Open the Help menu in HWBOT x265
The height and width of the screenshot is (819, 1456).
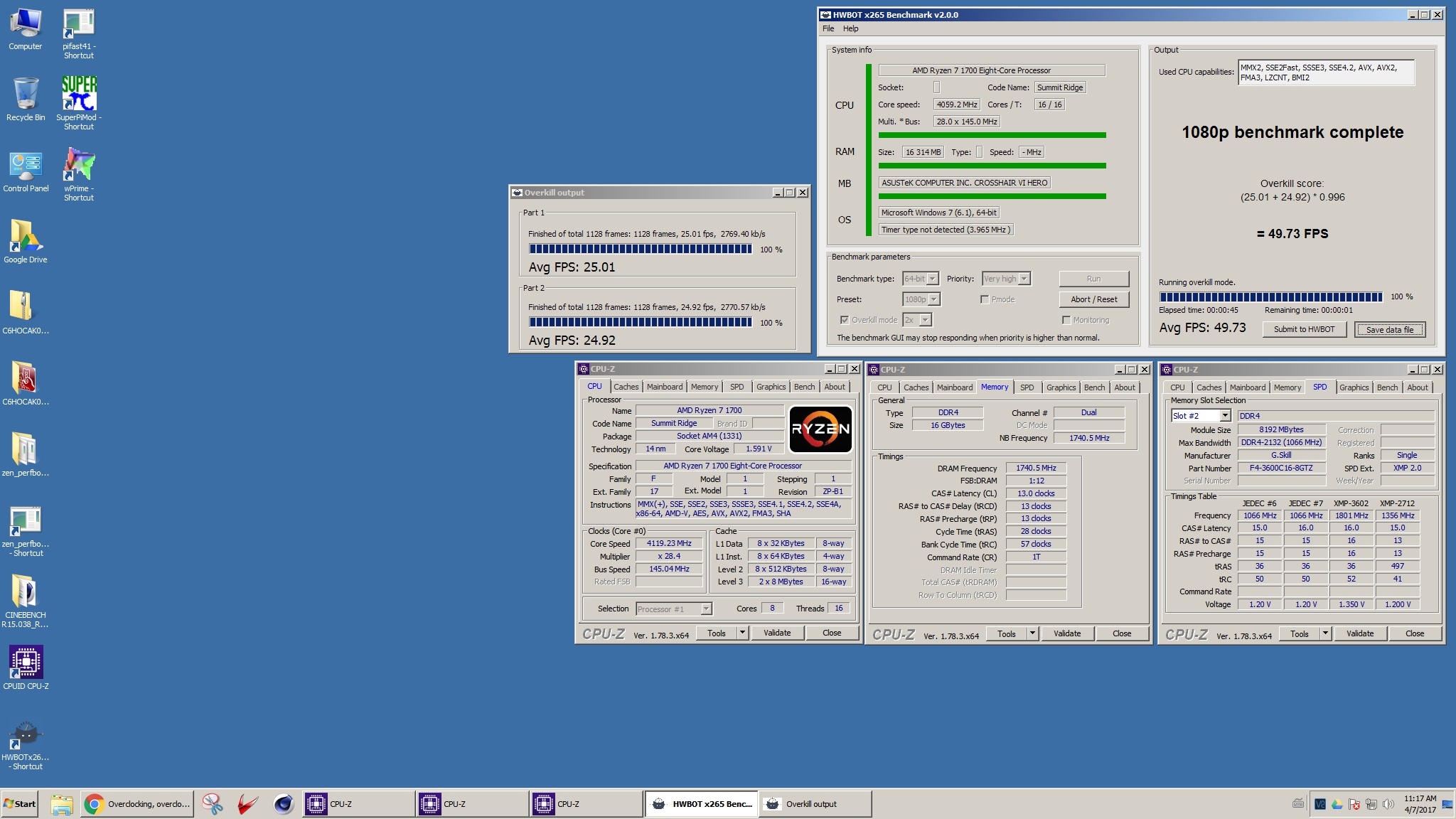850,28
